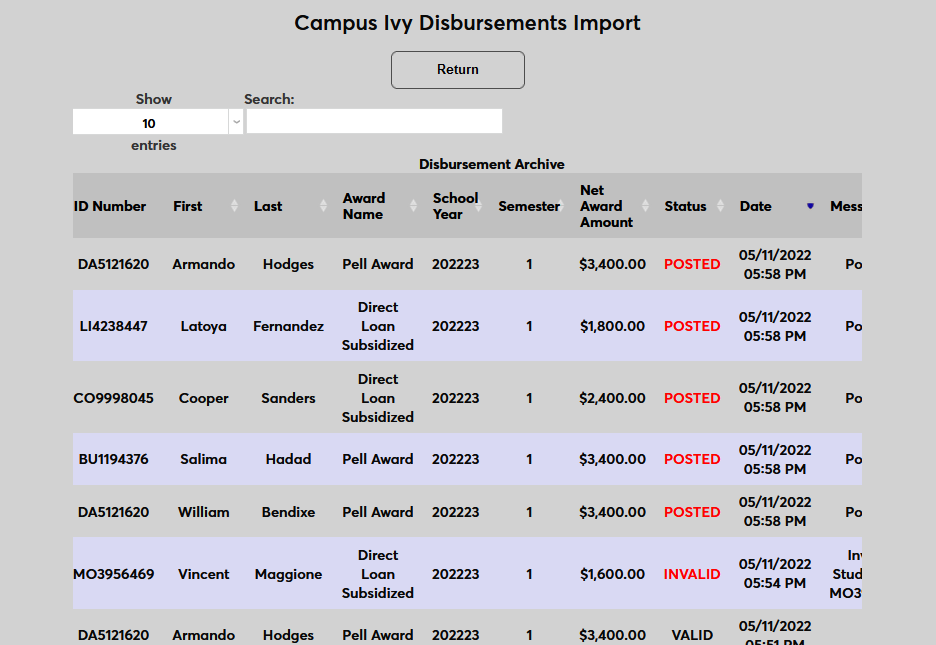The image size is (936, 645).
Task: Click inside the Search field
Action: click(x=374, y=121)
